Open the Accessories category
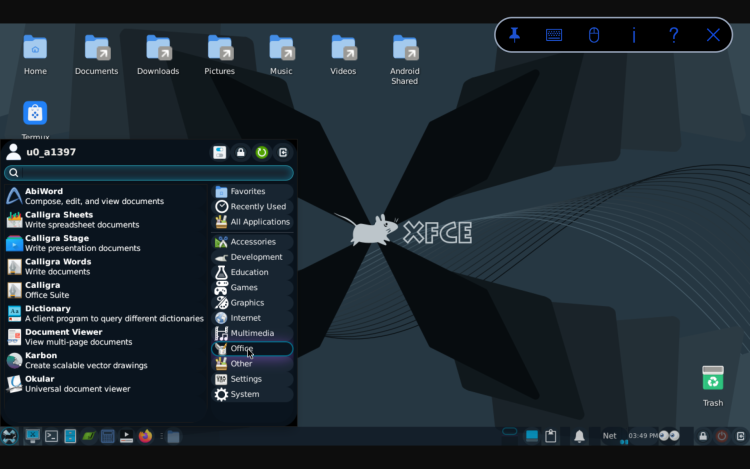The width and height of the screenshot is (750, 469). tap(252, 242)
